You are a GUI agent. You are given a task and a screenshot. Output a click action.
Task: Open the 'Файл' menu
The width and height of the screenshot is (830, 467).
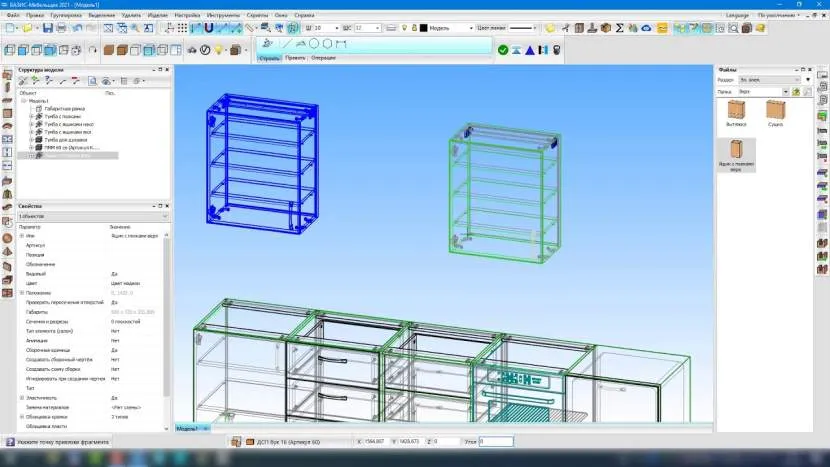[x=11, y=17]
